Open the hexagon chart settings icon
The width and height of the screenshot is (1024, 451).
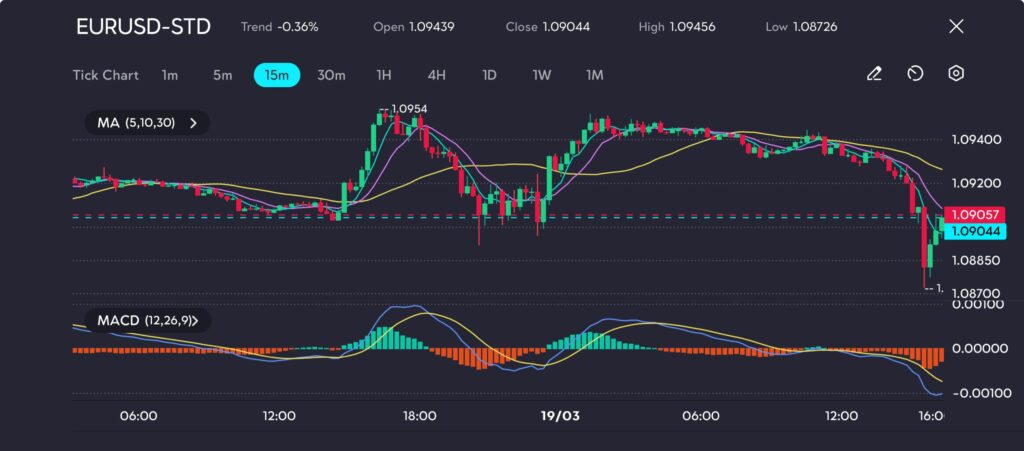pyautogui.click(x=956, y=74)
